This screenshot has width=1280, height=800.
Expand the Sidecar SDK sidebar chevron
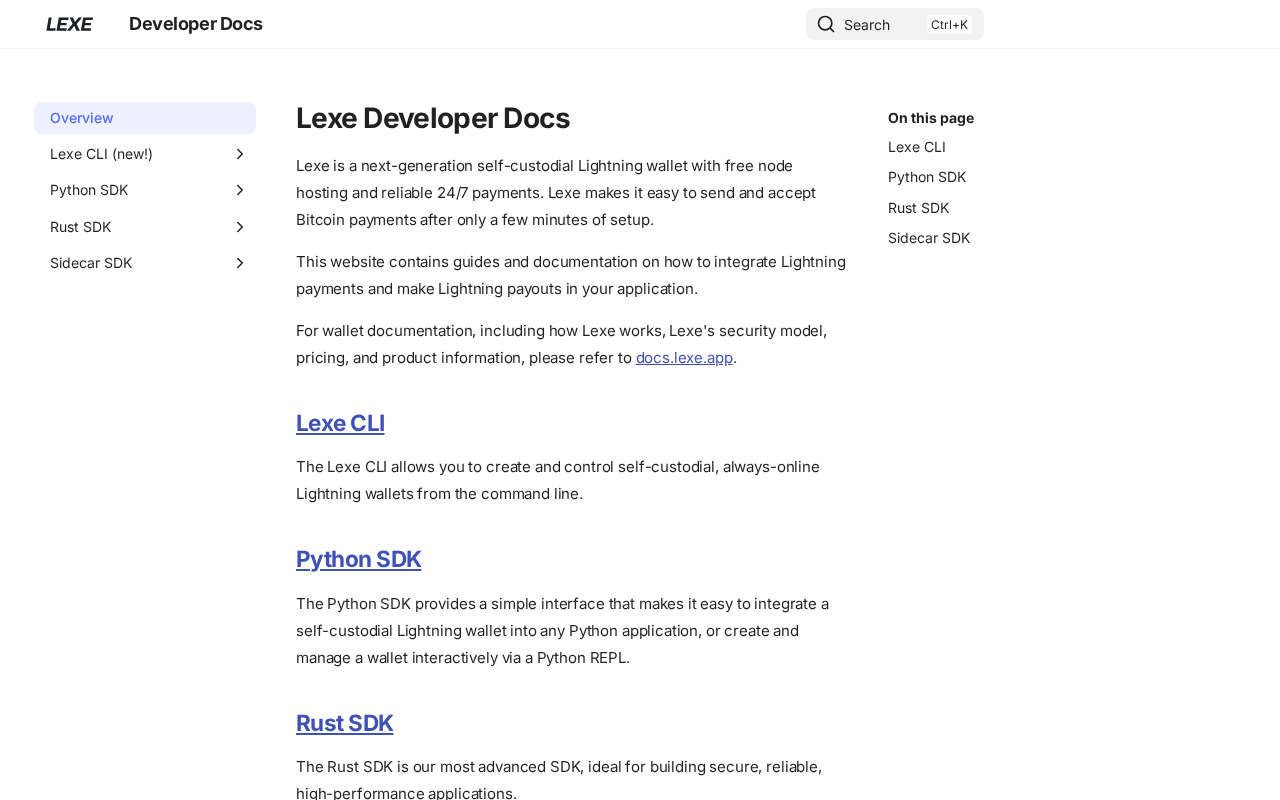tap(239, 263)
